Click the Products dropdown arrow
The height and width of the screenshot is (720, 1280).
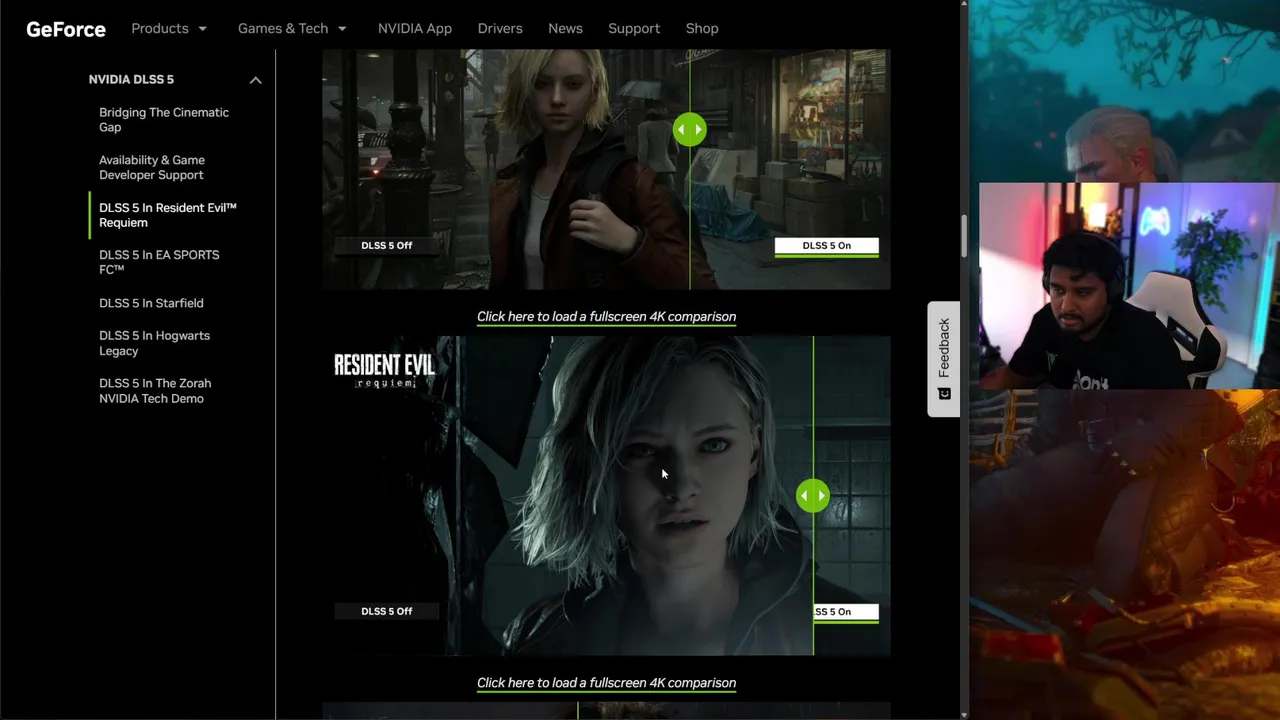pos(202,29)
